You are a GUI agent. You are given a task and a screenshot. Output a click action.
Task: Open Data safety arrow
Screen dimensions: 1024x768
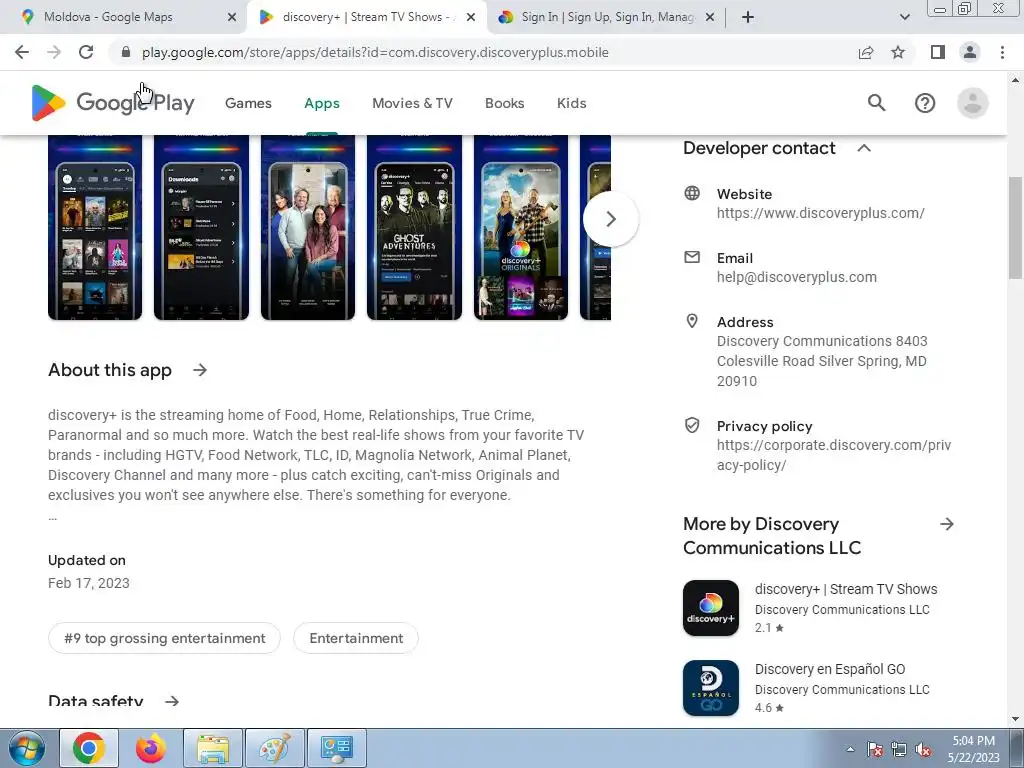point(172,701)
